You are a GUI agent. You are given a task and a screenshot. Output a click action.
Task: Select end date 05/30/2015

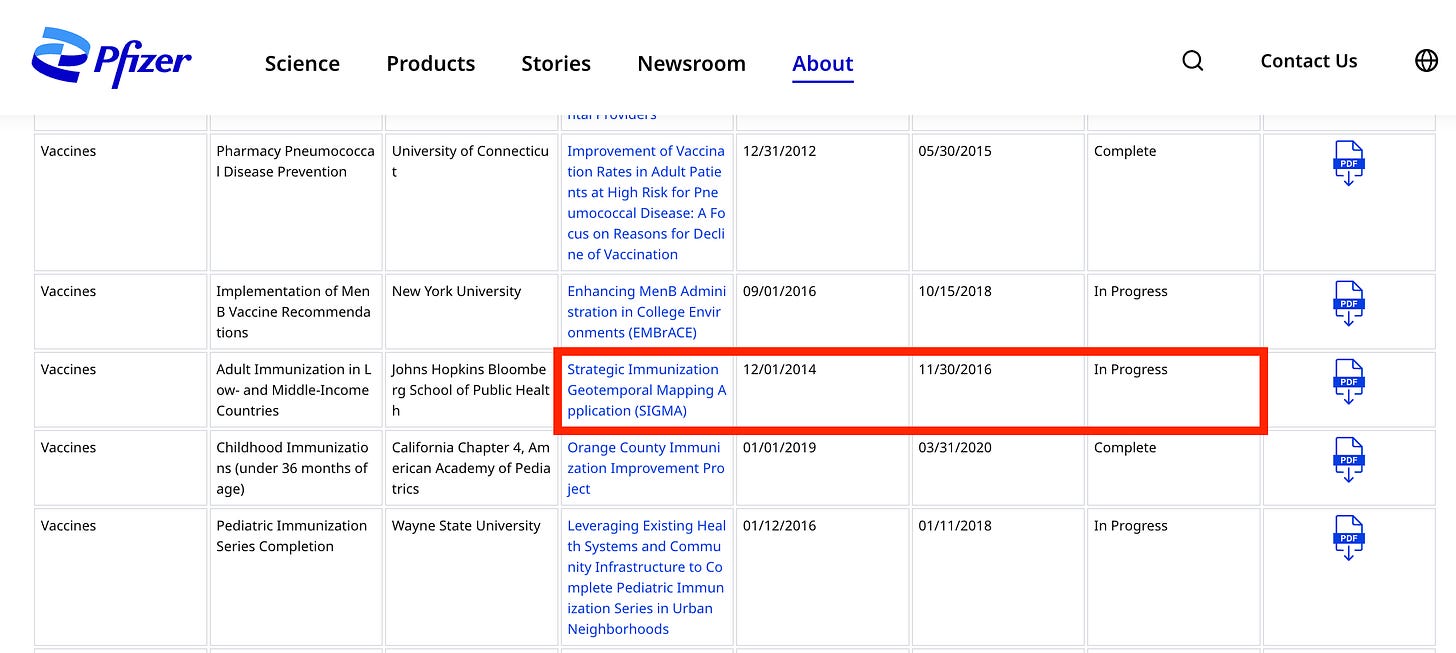click(x=955, y=151)
